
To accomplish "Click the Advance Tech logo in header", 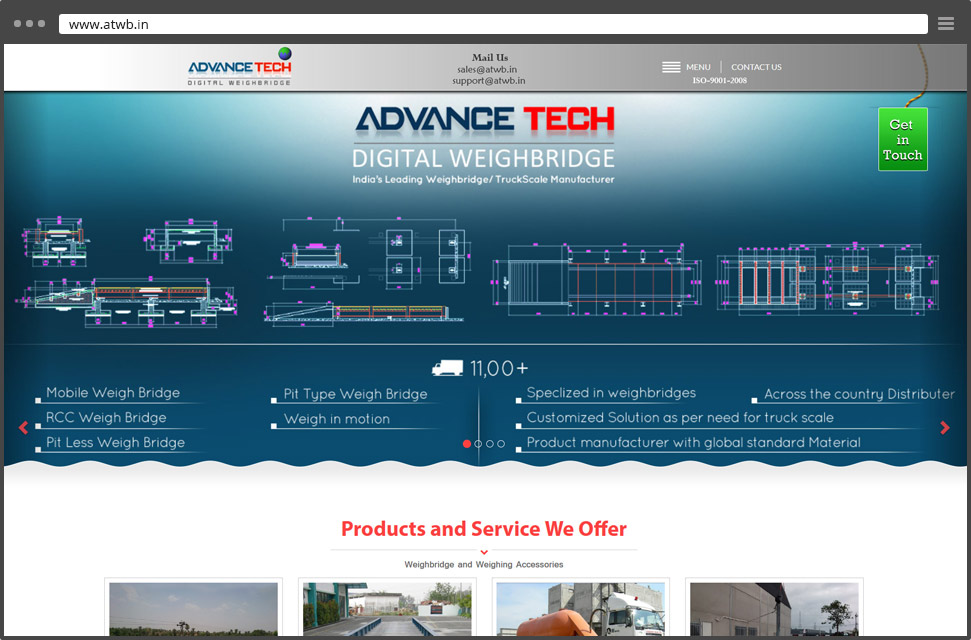I will coord(240,67).
